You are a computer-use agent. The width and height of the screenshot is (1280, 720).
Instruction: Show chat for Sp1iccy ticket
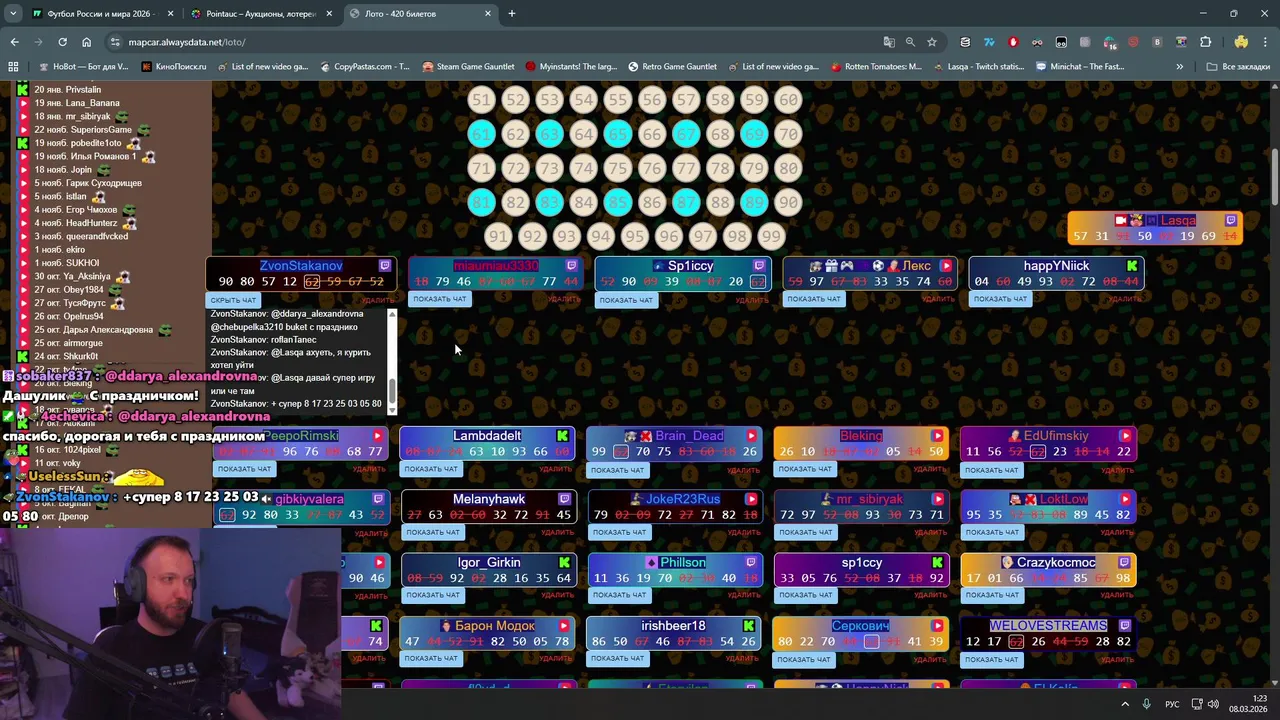point(627,300)
